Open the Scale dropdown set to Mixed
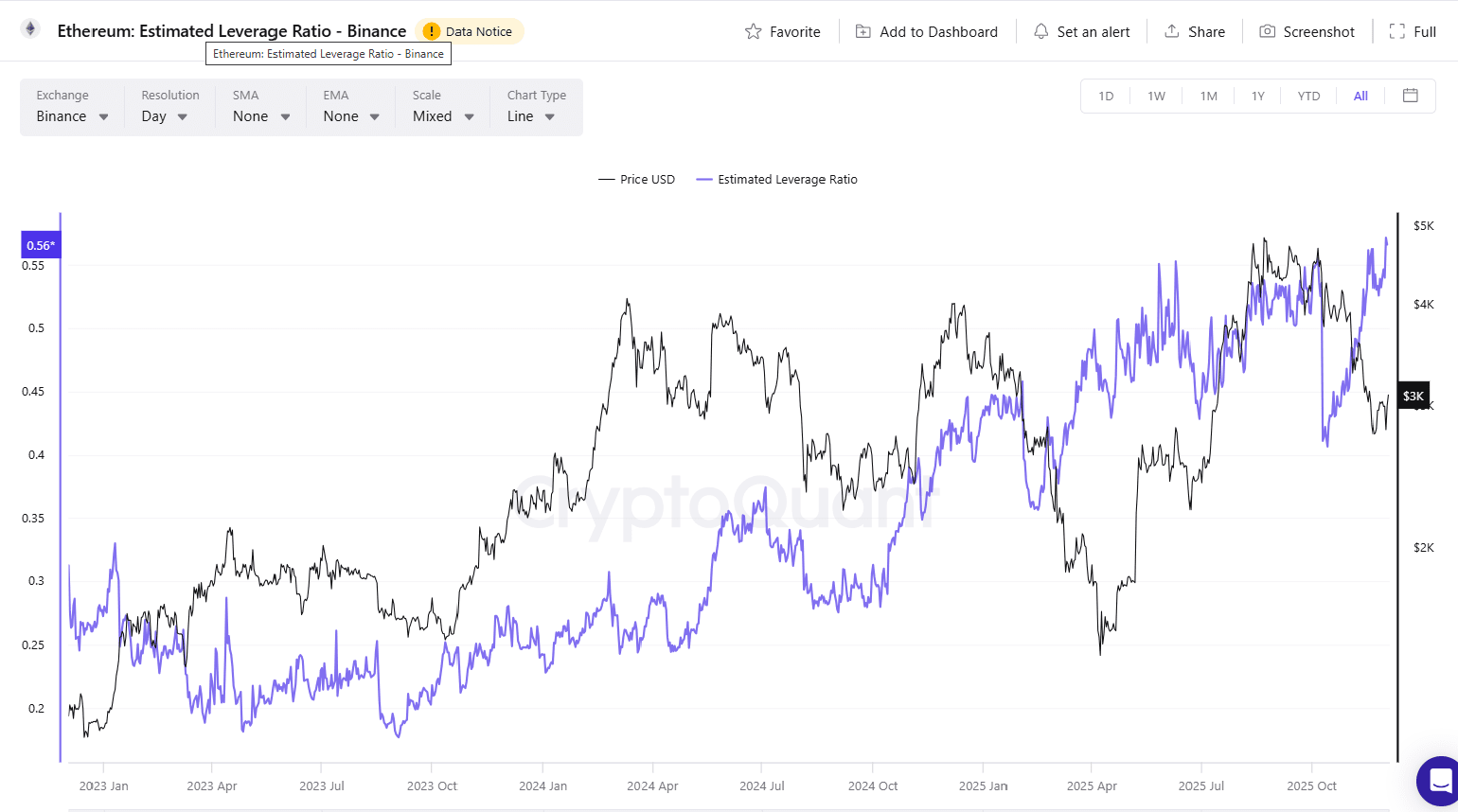Image resolution: width=1458 pixels, height=812 pixels. point(441,115)
